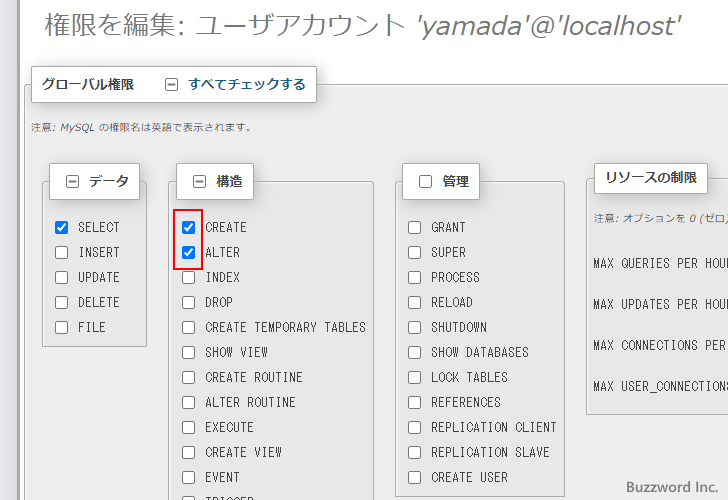Check the SHUTDOWN privilege
Viewport: 728px width, 500px height.
tap(415, 328)
